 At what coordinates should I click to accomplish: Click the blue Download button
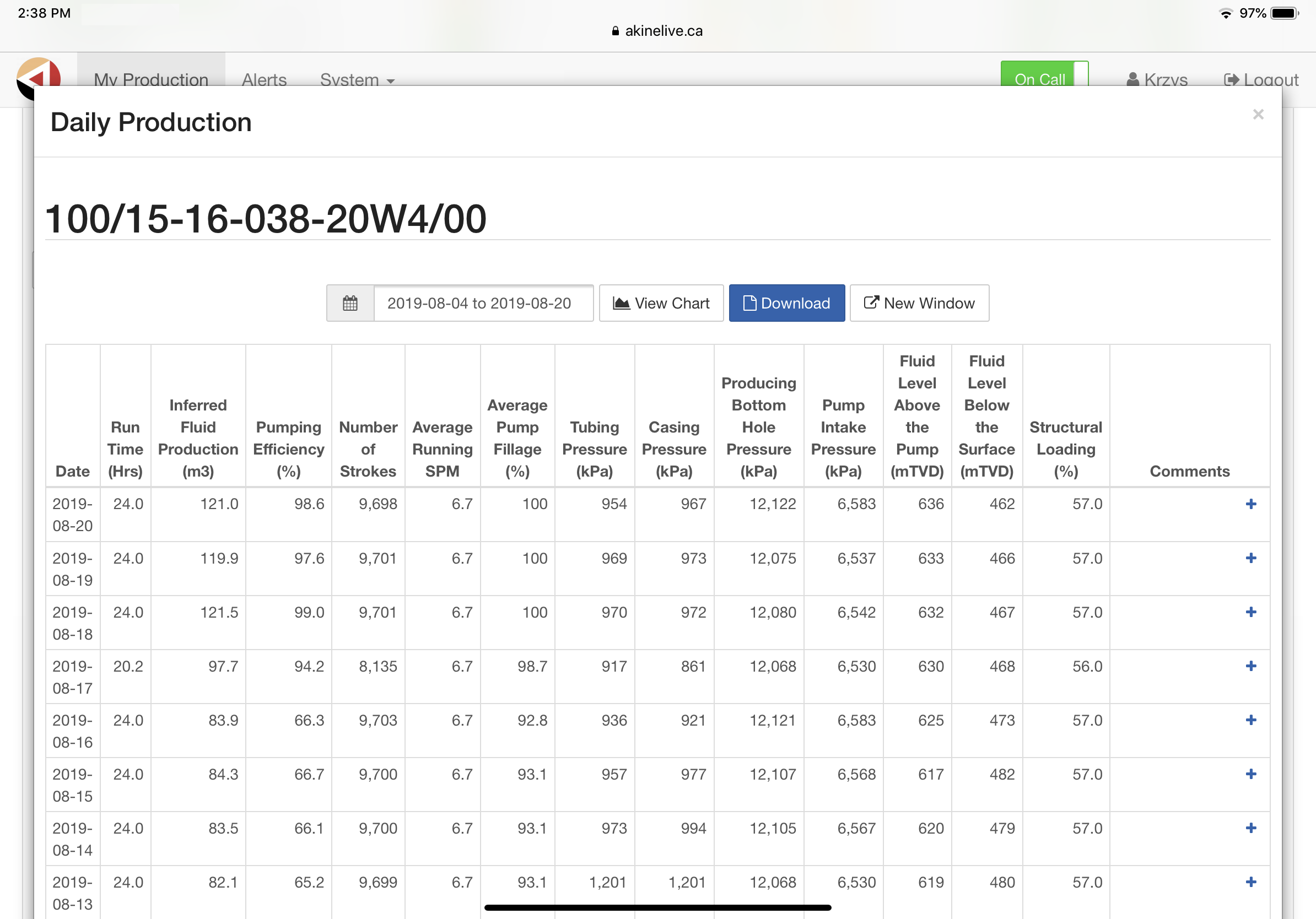(x=786, y=303)
